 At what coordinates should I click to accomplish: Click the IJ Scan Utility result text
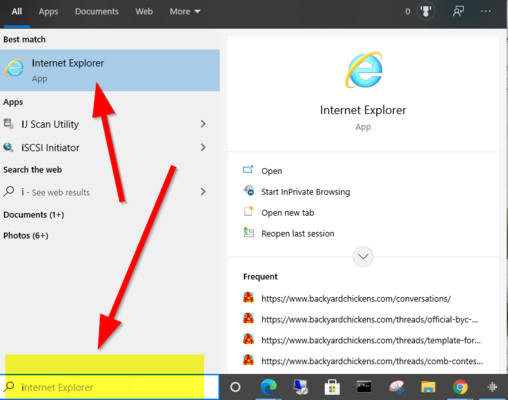[x=50, y=124]
